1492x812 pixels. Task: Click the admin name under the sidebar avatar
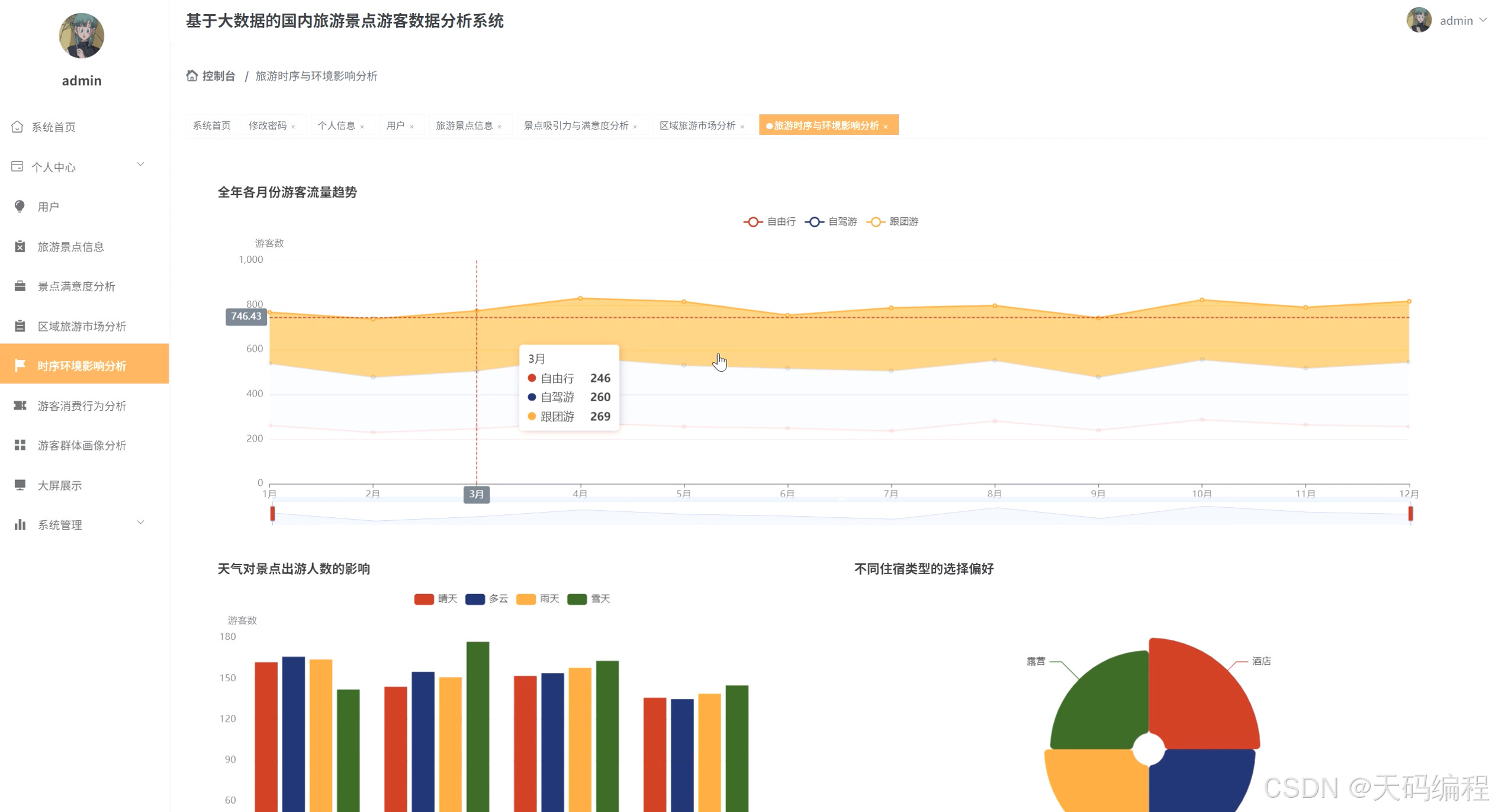82,80
